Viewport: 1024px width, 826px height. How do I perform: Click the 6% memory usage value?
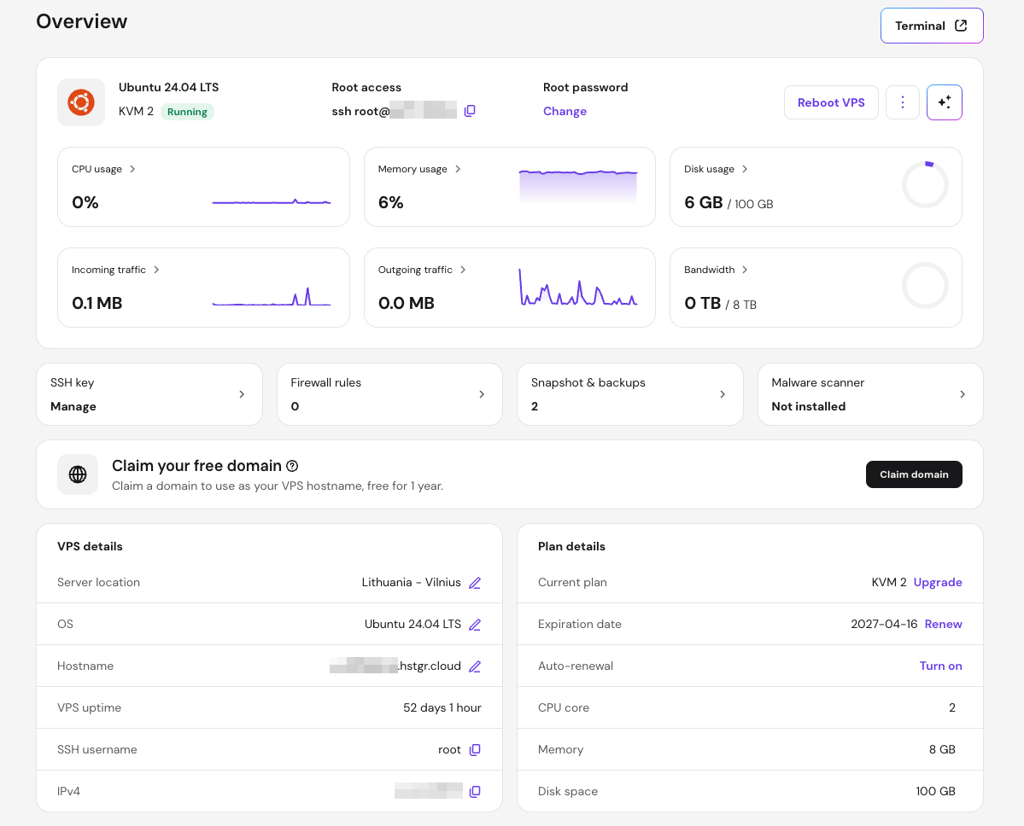tap(391, 202)
